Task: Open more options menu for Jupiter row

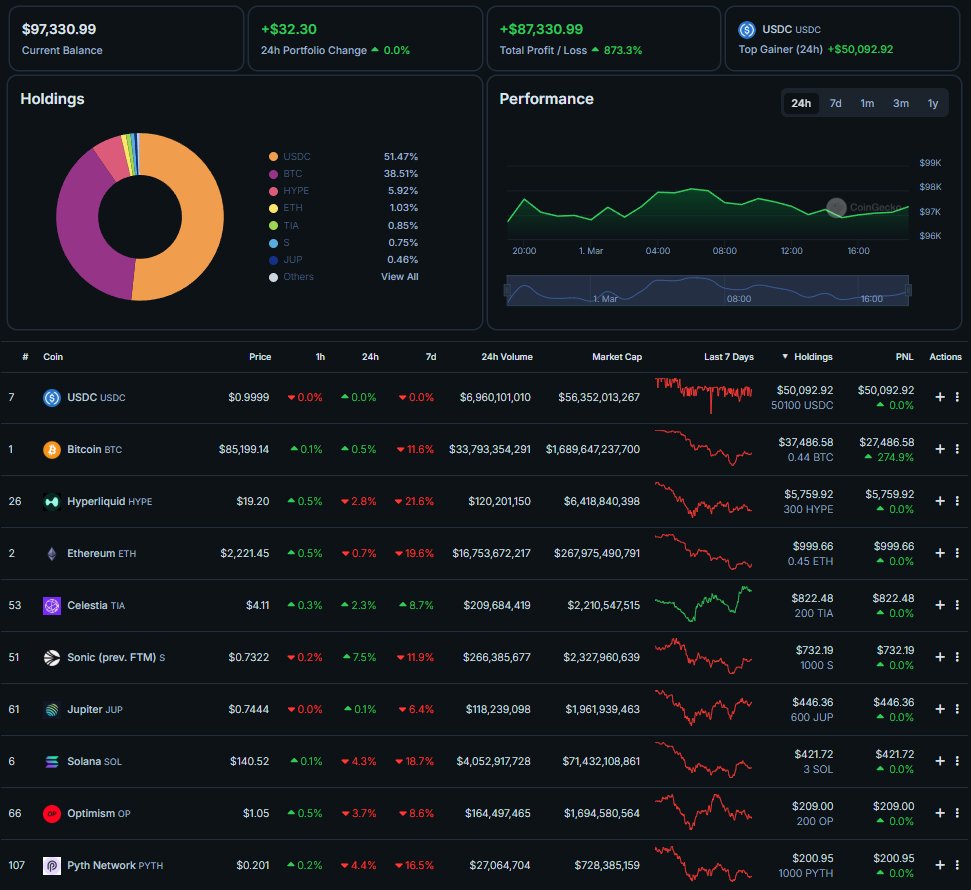Action: [957, 709]
